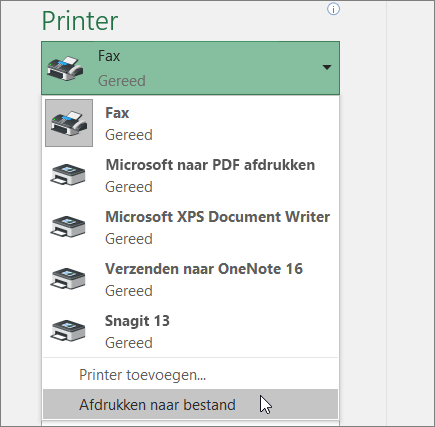Image resolution: width=435 pixels, height=427 pixels.
Task: Select Microsoft XPS Document Writer
Action: pos(190,227)
